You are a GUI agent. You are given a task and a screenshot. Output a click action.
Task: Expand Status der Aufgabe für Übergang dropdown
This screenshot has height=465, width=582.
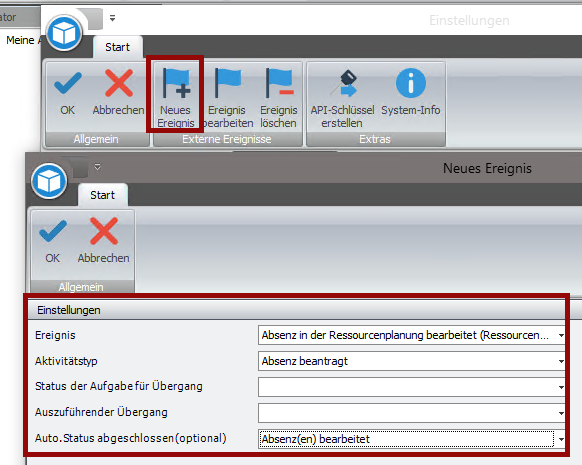(x=561, y=387)
